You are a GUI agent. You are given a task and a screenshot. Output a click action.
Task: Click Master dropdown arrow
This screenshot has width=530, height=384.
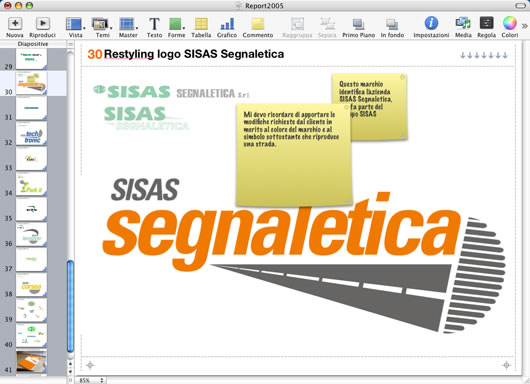pyautogui.click(x=137, y=28)
